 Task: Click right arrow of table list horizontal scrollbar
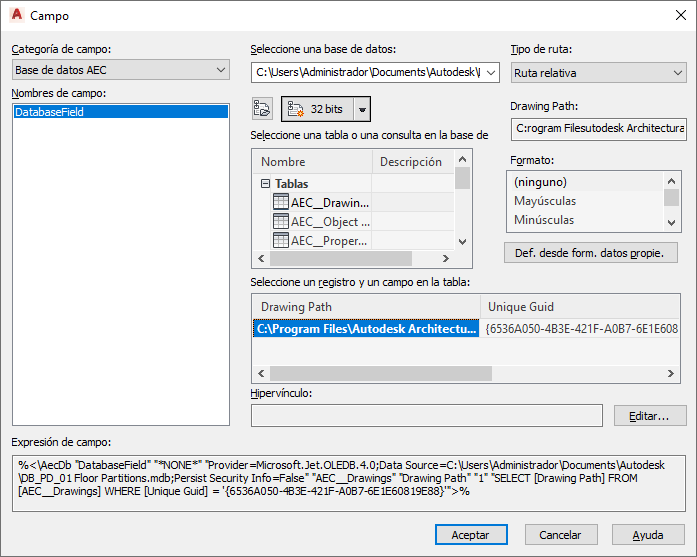pyautogui.click(x=445, y=258)
